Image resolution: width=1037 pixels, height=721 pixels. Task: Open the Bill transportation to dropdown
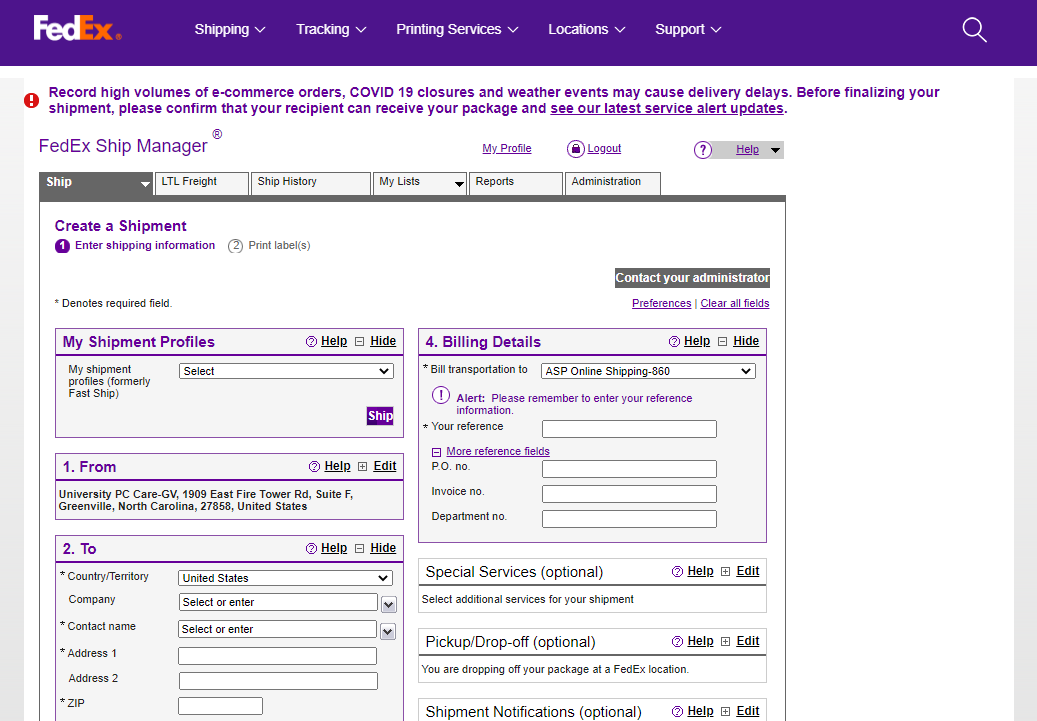(648, 371)
